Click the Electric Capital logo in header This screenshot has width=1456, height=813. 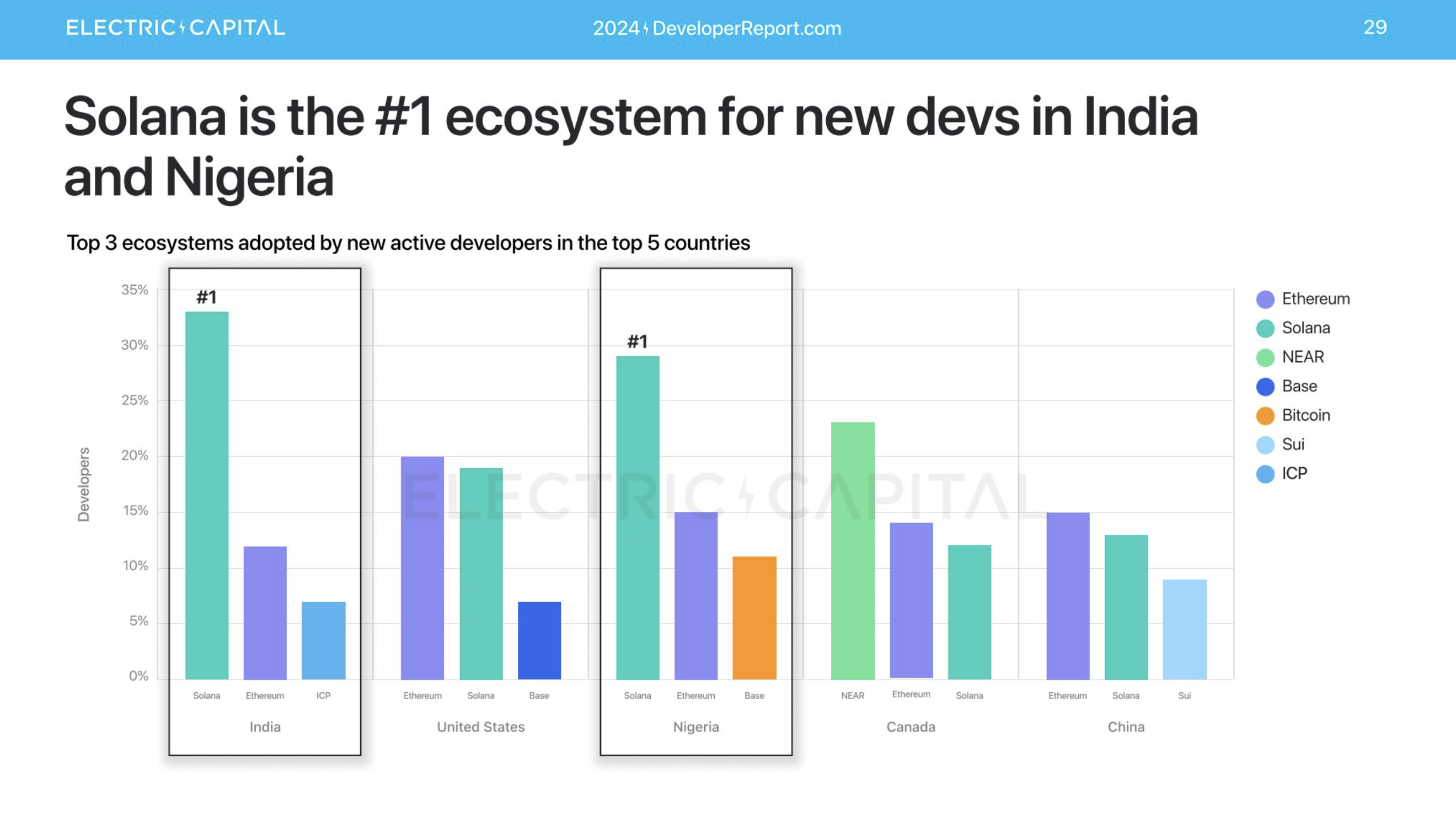(x=175, y=28)
